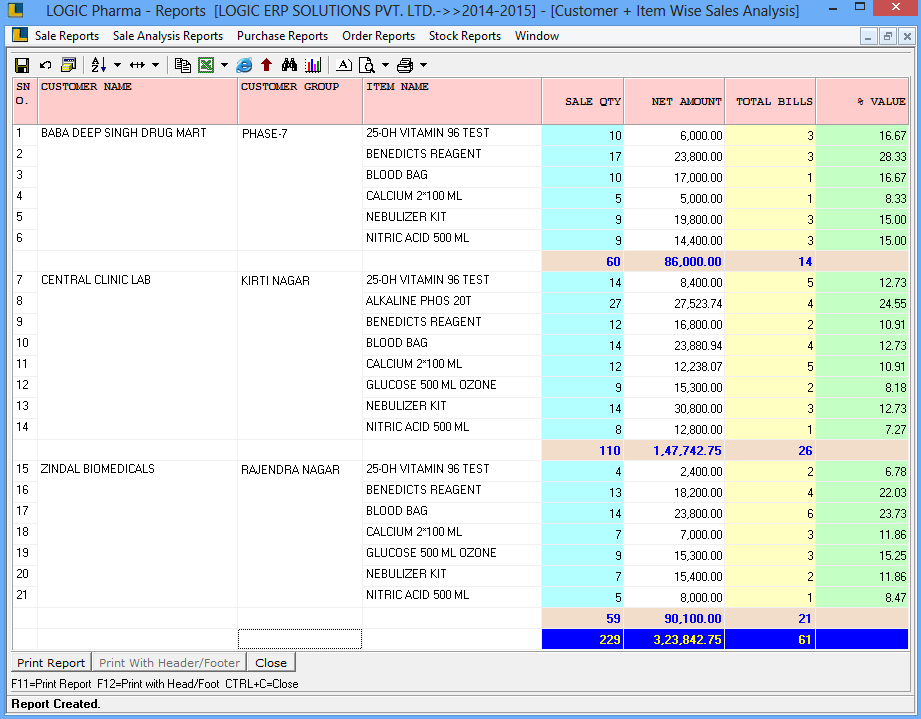The width and height of the screenshot is (921, 719).
Task: Click the A-Z sort icon
Action: 99,65
